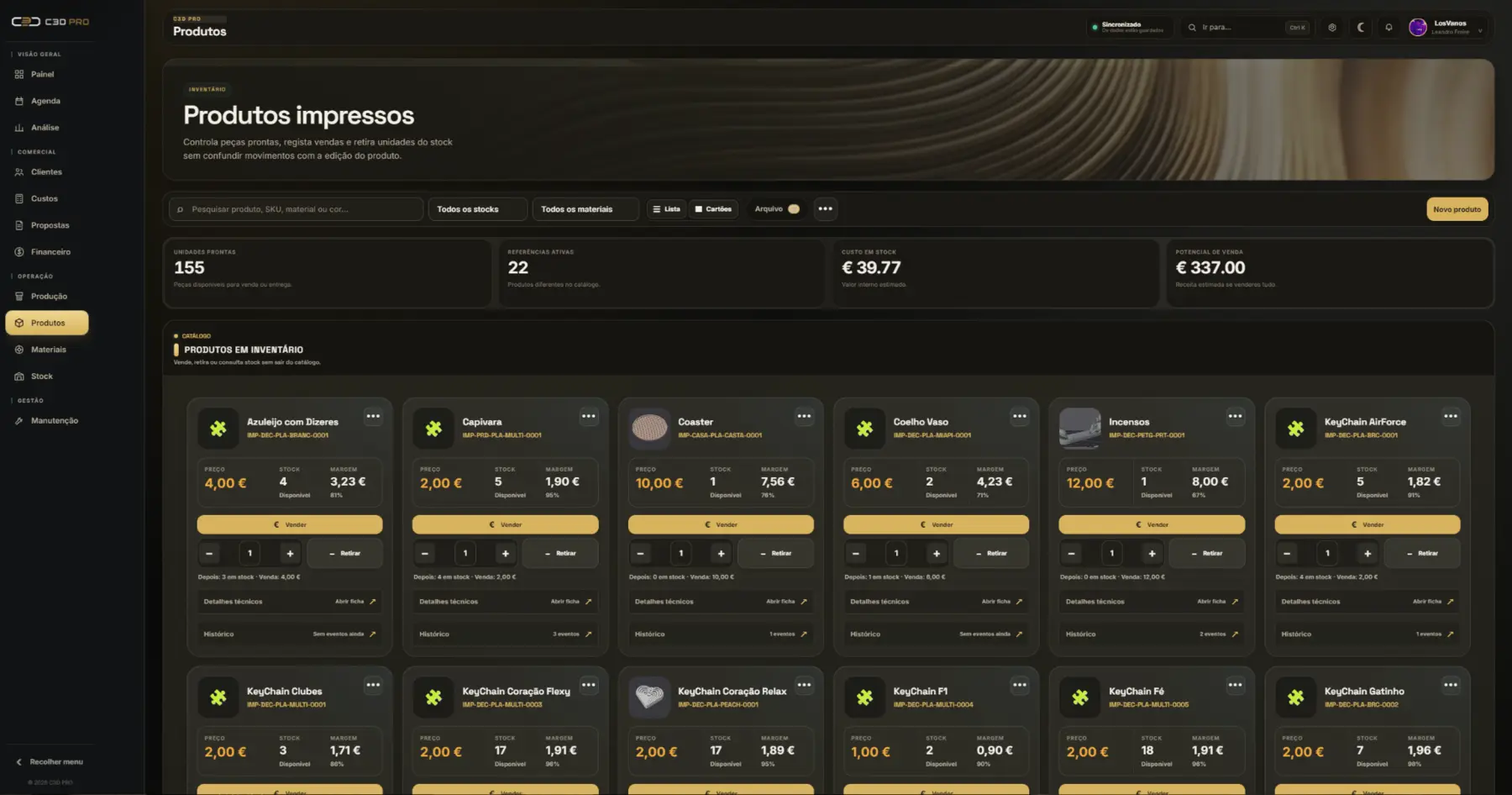Switch to Lista view
Image resolution: width=1512 pixels, height=795 pixels.
(667, 209)
